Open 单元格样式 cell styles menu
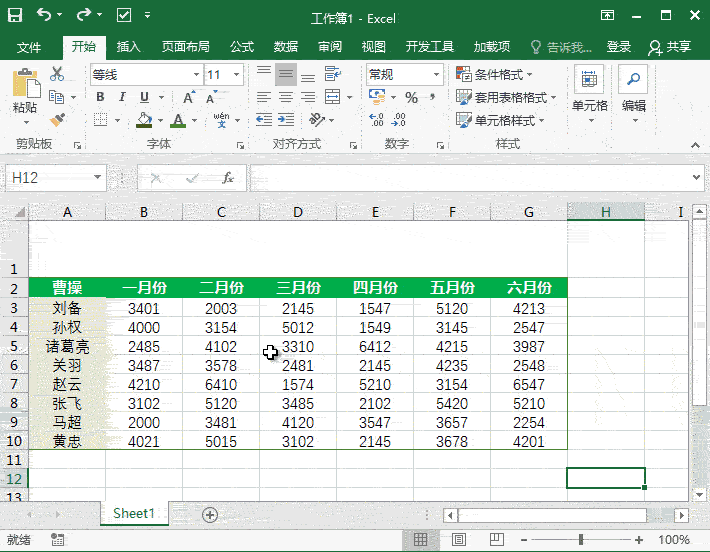Viewport: 710px width, 552px height. [x=500, y=120]
